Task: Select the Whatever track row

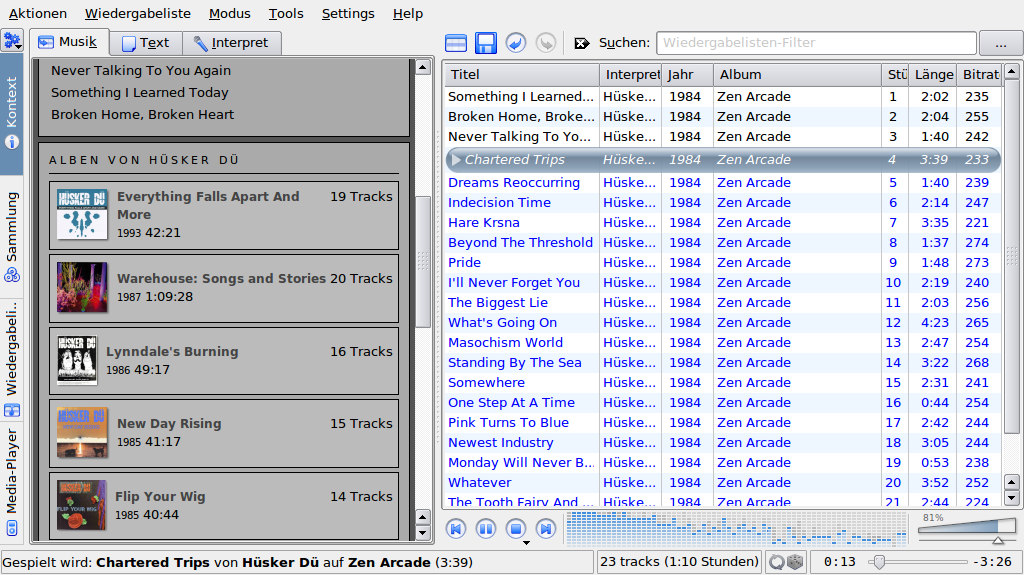Action: click(722, 483)
